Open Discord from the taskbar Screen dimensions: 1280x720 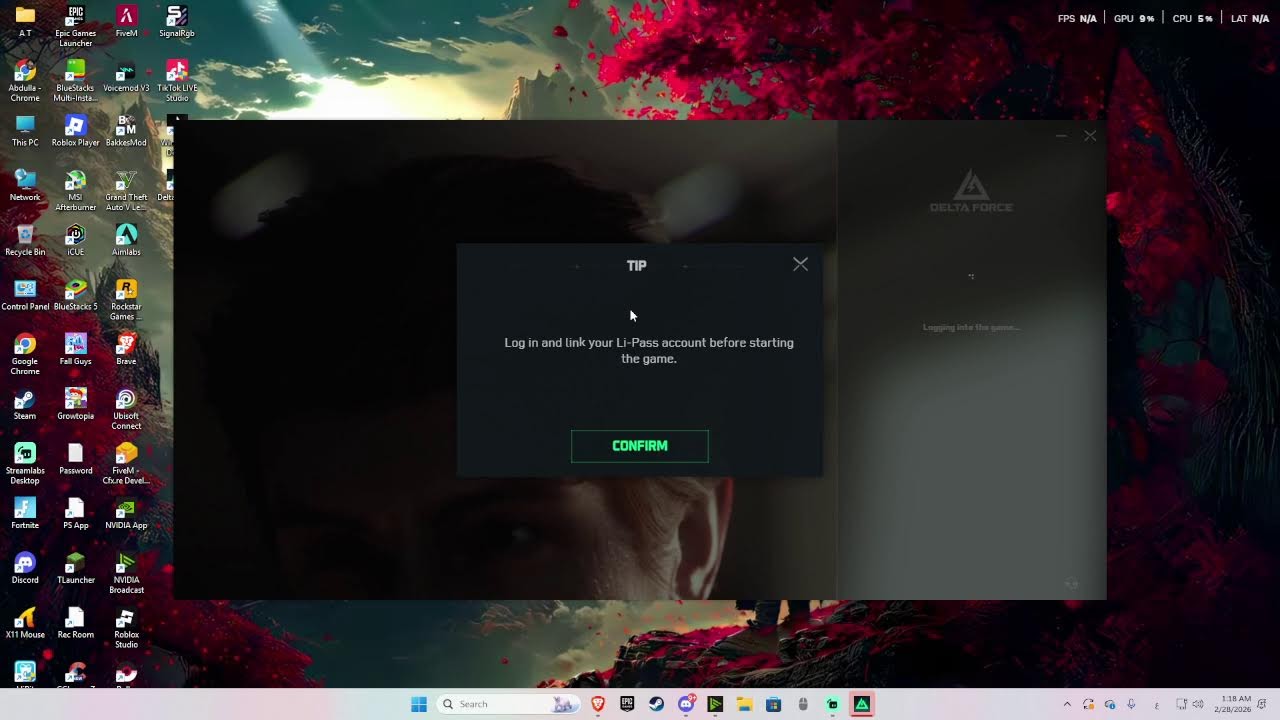[686, 704]
